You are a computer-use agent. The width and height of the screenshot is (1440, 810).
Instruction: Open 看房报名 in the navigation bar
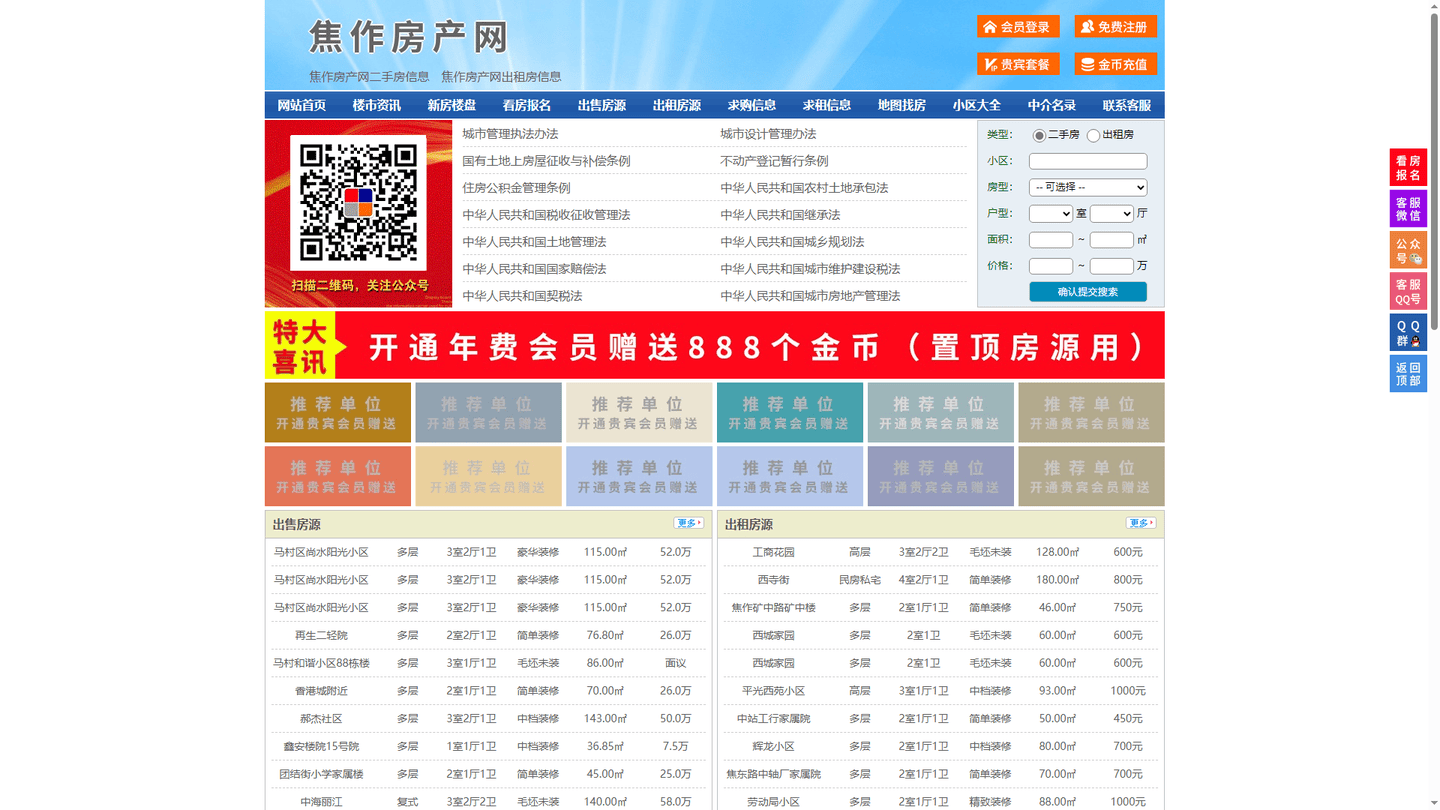point(527,105)
